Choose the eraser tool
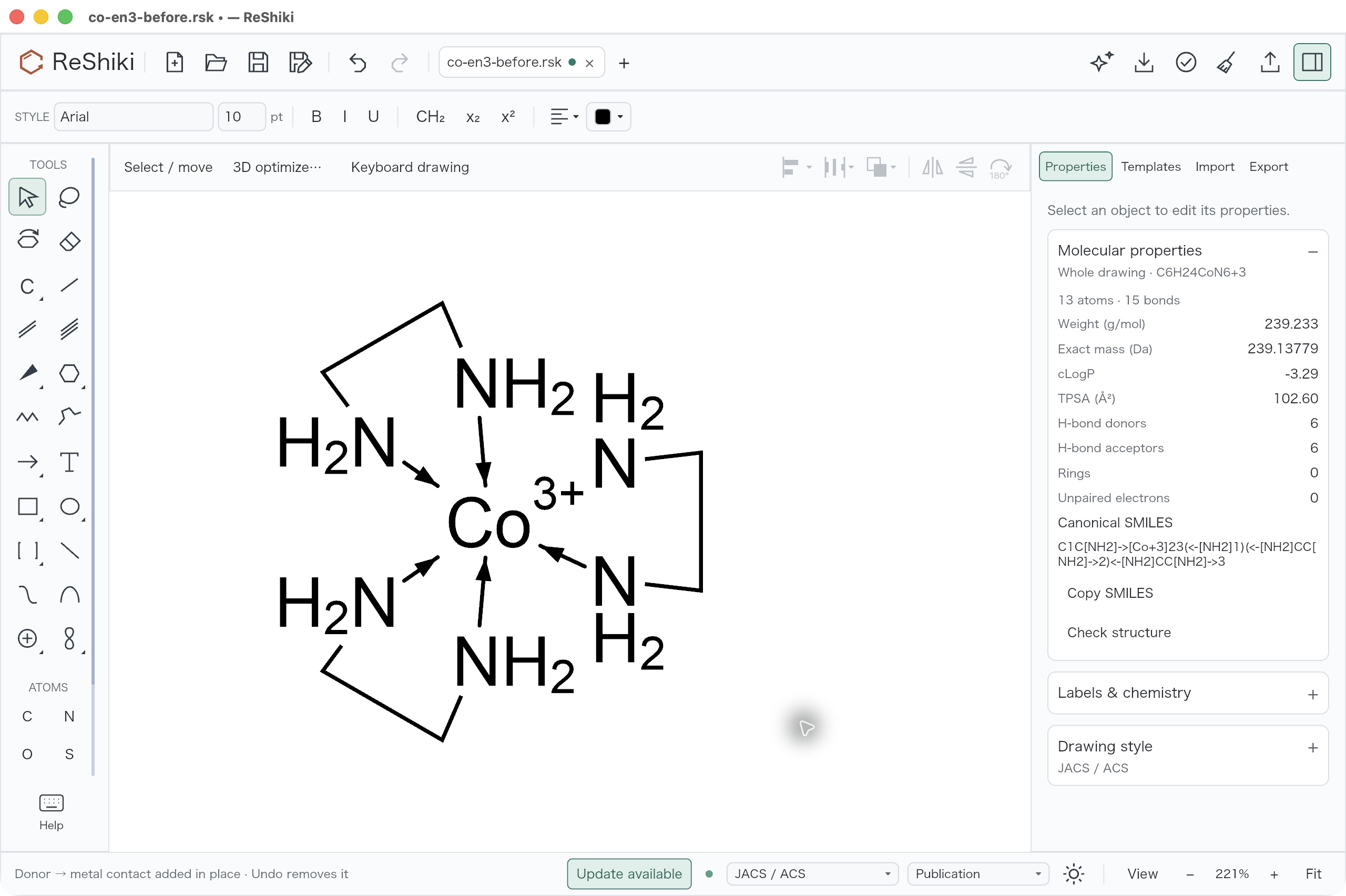Screen dimensions: 1346x896 pyautogui.click(x=69, y=241)
